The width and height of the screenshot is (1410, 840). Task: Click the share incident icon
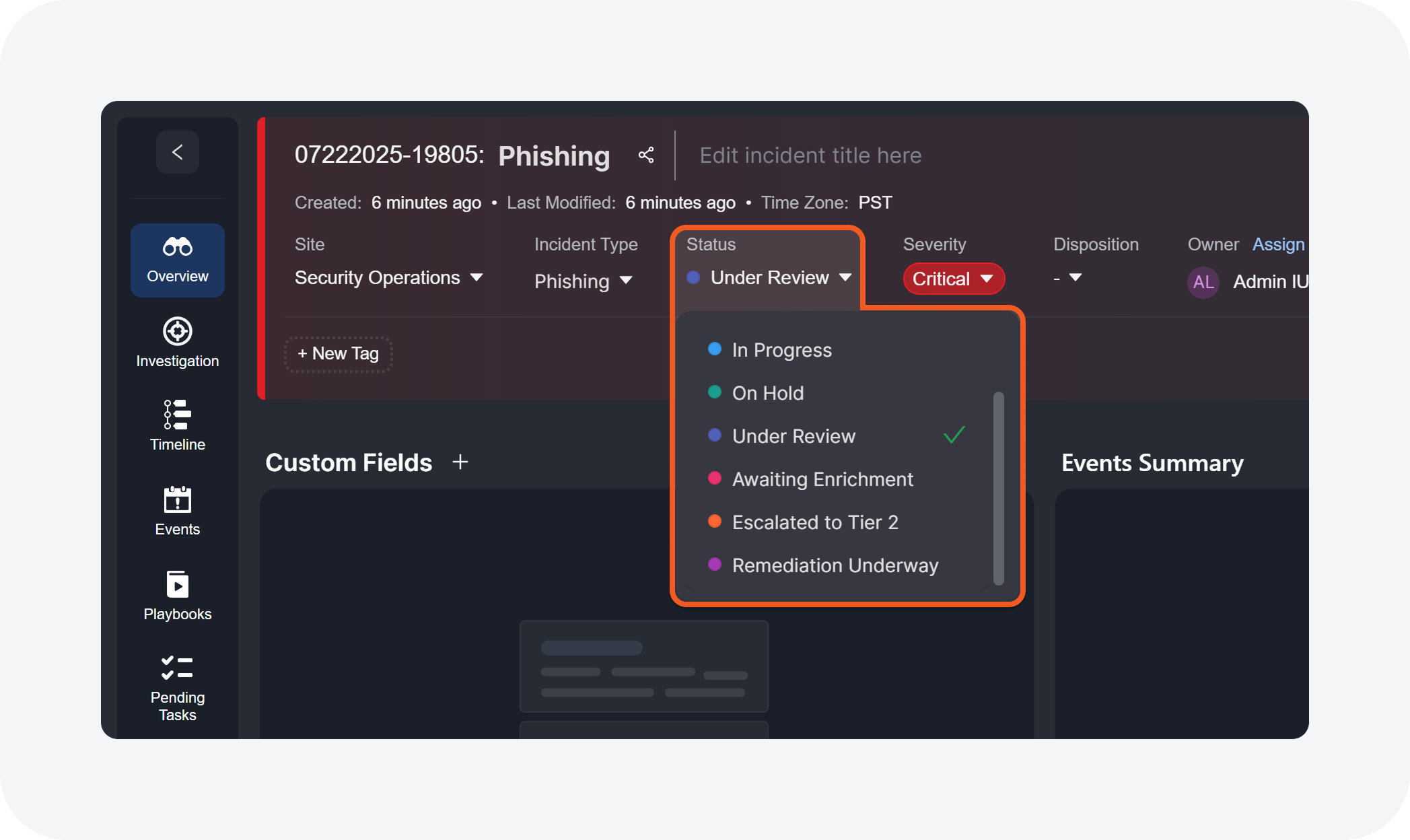click(x=646, y=155)
